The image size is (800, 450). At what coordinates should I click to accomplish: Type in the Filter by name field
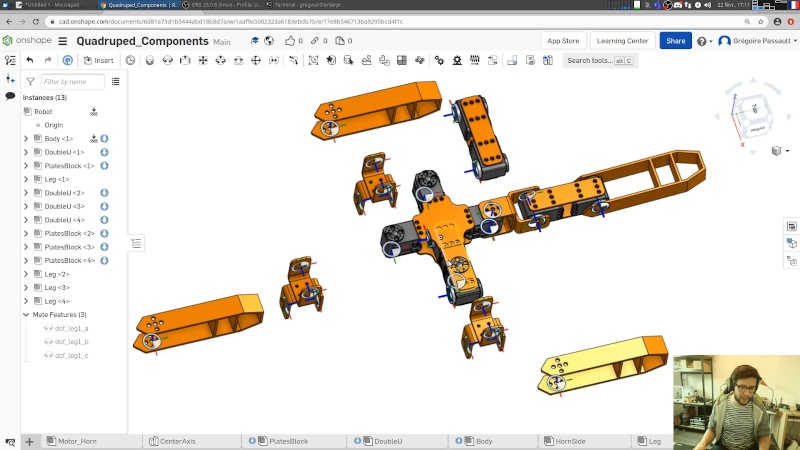(72, 81)
